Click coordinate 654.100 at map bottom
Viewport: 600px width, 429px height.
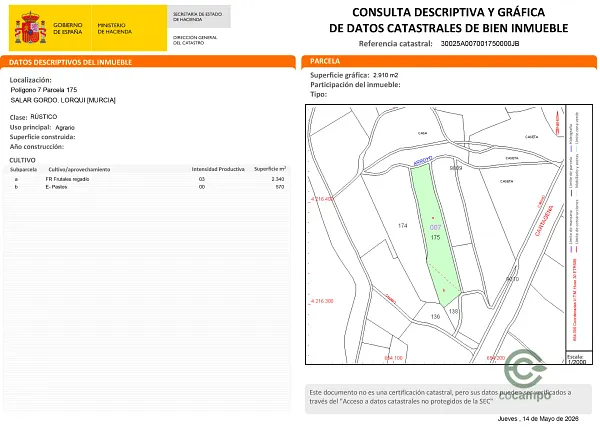393,358
